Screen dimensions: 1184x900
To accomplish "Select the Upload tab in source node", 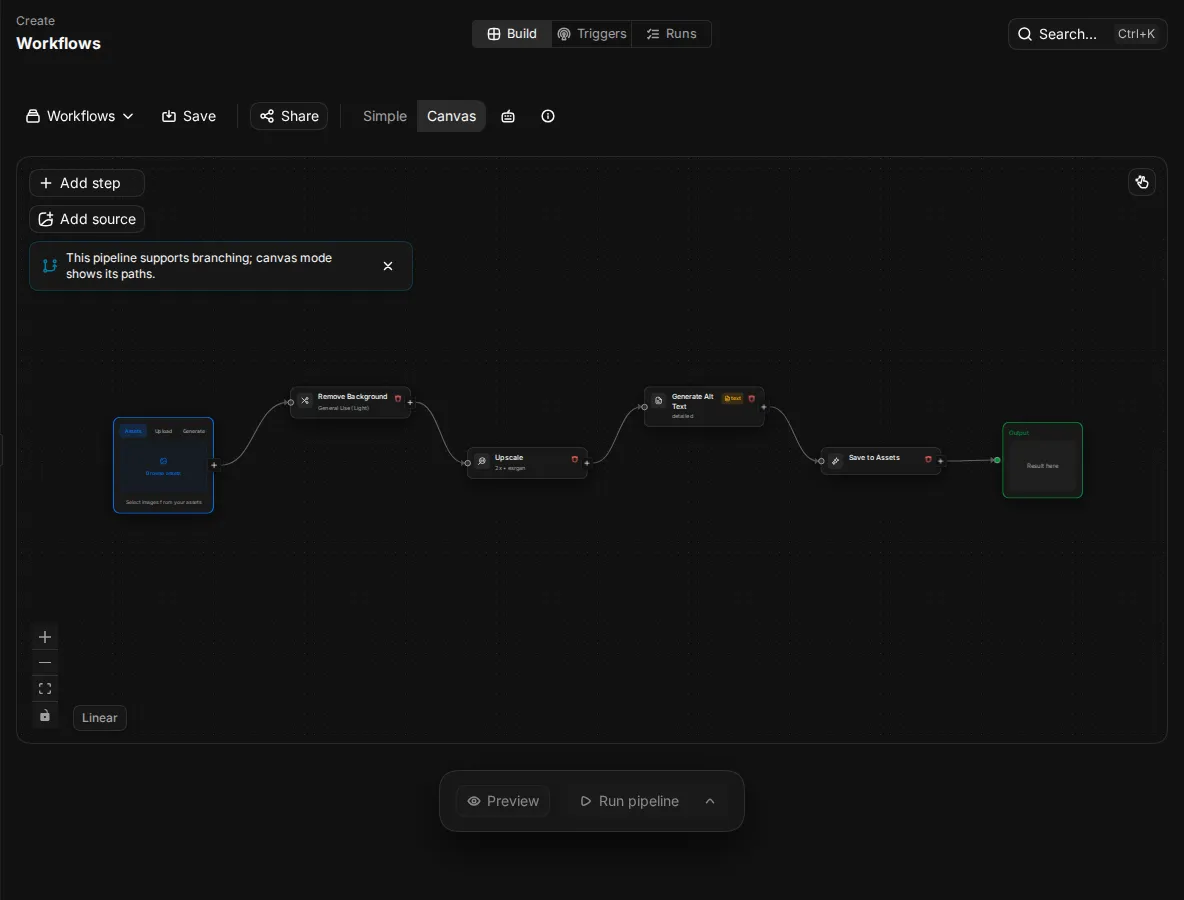I will pyautogui.click(x=163, y=431).
